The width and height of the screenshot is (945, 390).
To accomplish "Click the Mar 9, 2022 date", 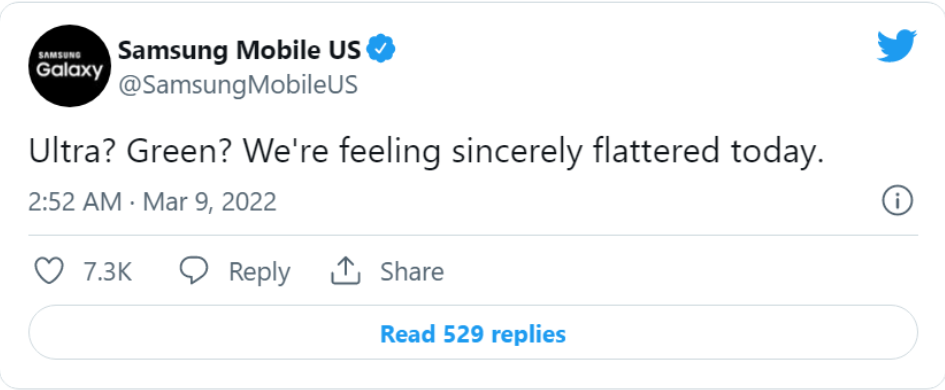I will [209, 203].
